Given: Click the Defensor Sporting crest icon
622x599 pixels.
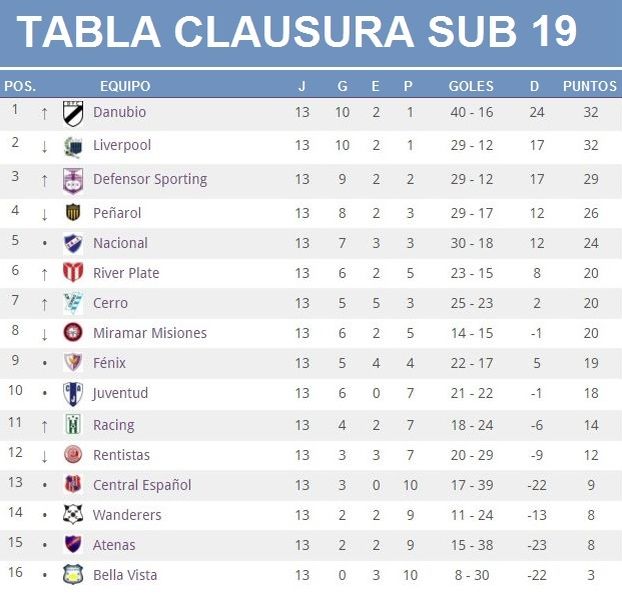Looking at the screenshot, I should click(73, 181).
